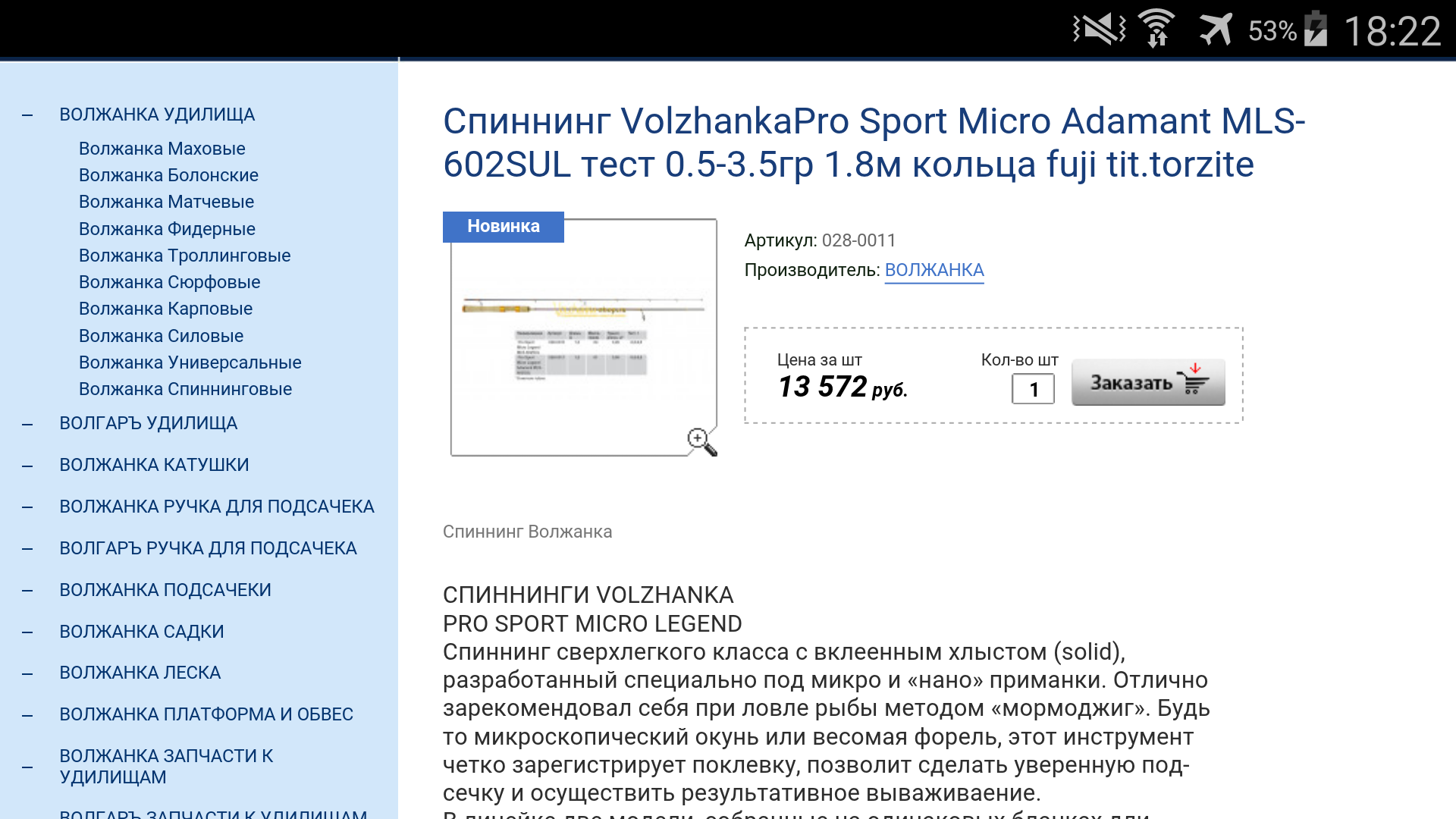Tap the Wi-Fi signal status icon
This screenshot has height=819, width=1456.
point(1157,30)
